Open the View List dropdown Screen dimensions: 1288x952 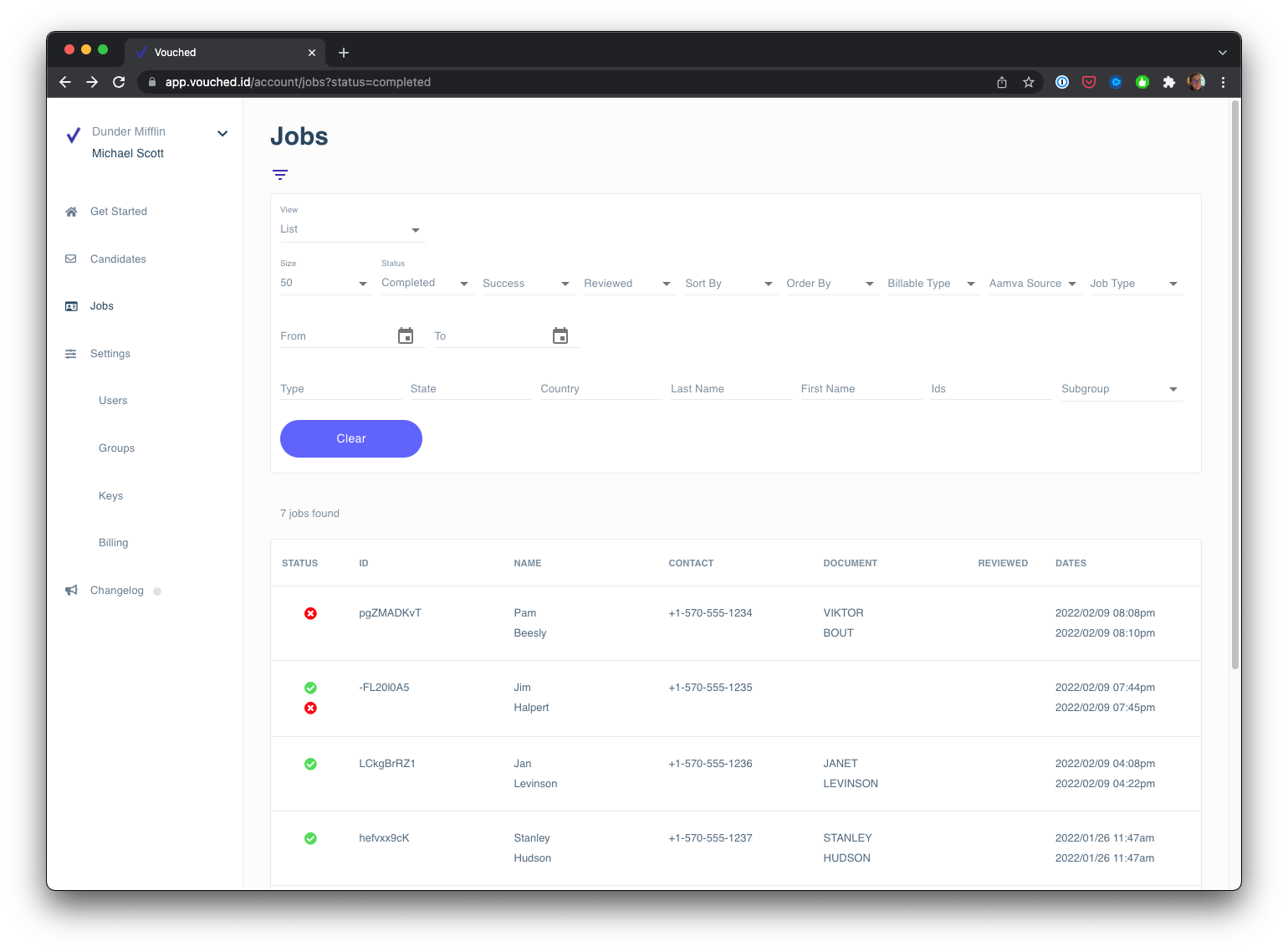pyautogui.click(x=352, y=229)
